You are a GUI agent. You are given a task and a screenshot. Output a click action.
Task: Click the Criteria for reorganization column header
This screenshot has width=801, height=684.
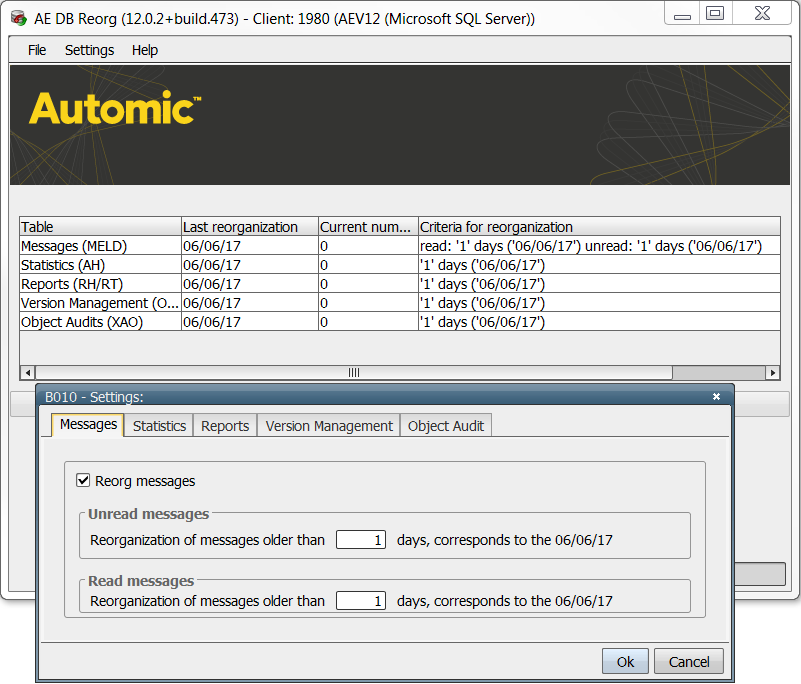(x=496, y=227)
